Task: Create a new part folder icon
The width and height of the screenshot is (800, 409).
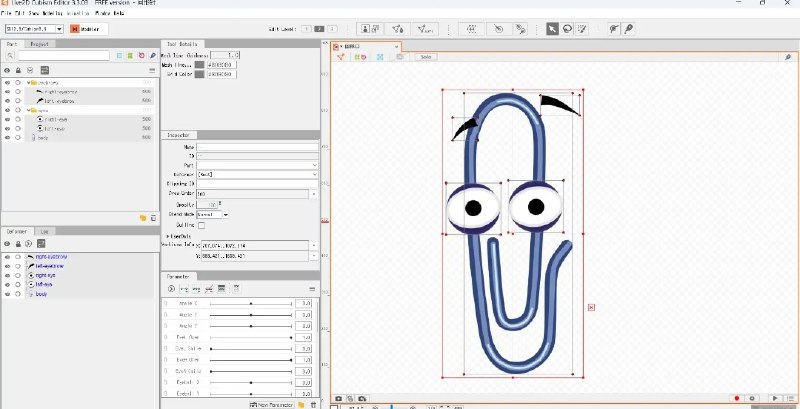Action: [x=143, y=218]
